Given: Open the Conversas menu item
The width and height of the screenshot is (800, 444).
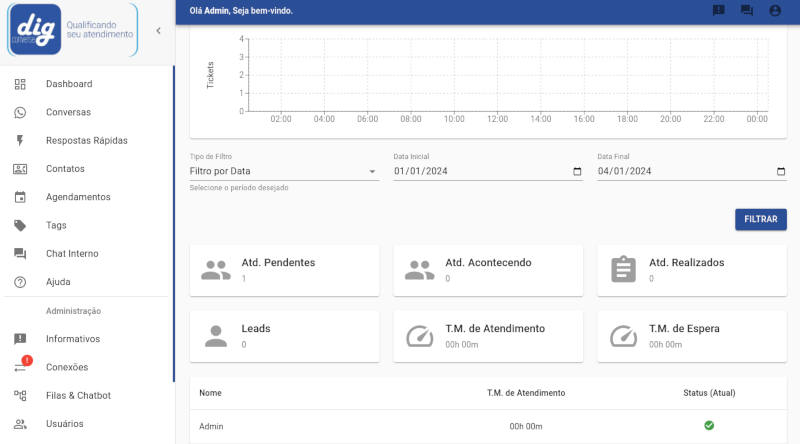Looking at the screenshot, I should (x=68, y=112).
